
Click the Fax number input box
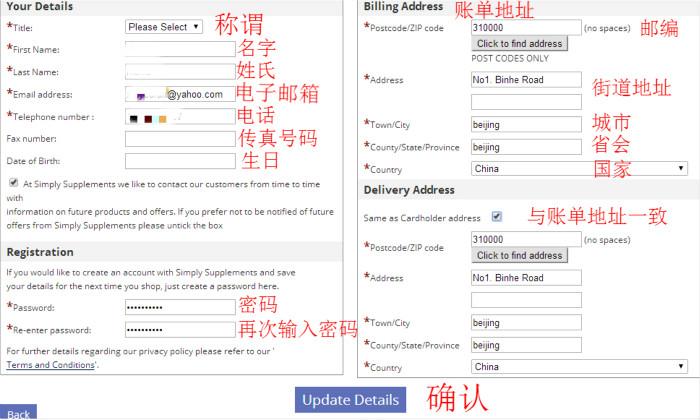(180, 139)
